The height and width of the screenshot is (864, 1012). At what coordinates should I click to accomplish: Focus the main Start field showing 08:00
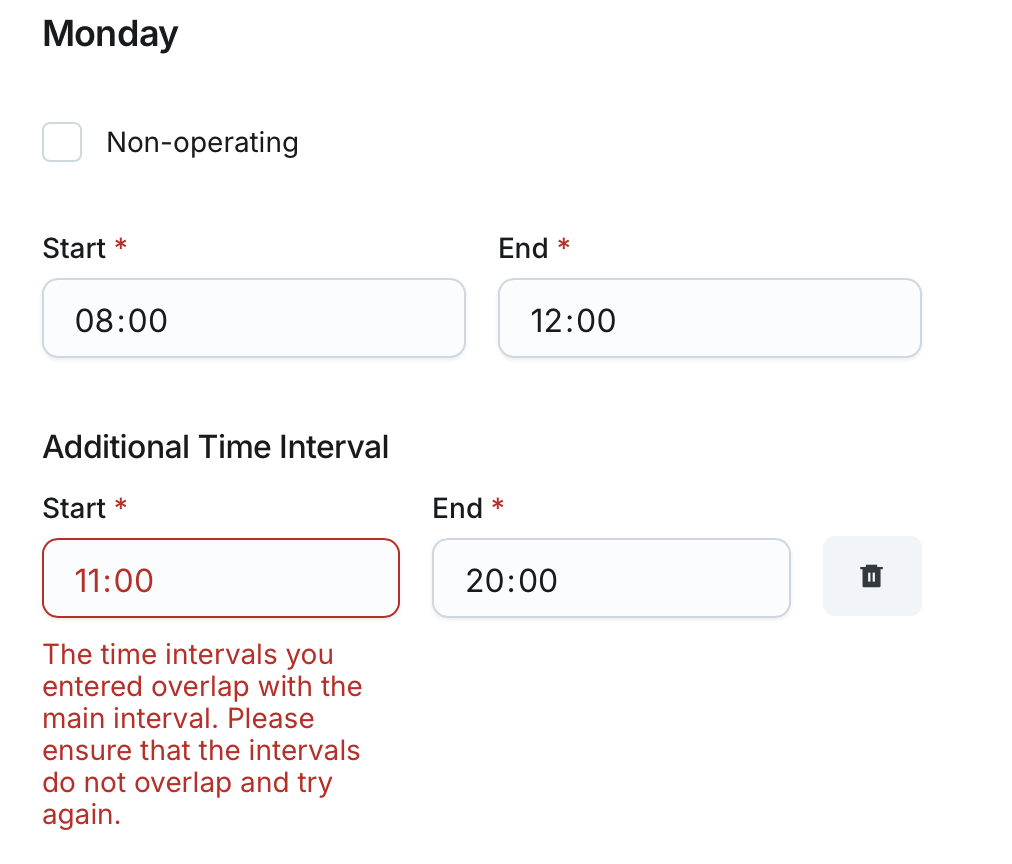(x=253, y=318)
